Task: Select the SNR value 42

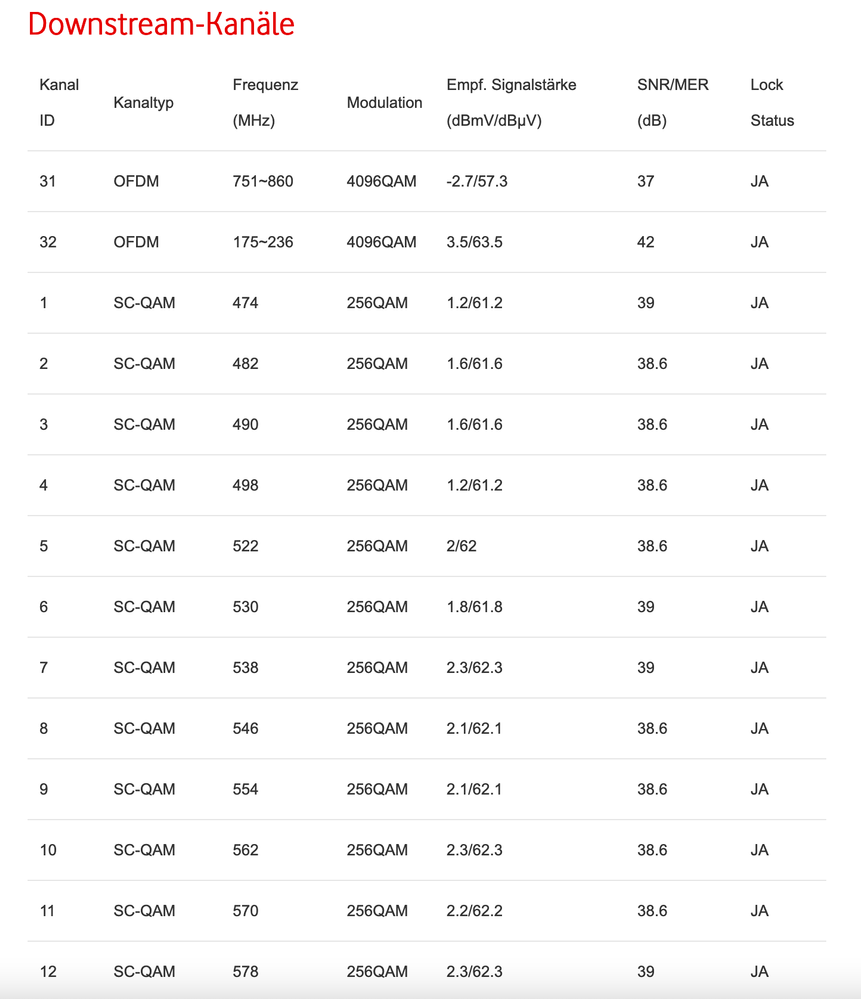Action: 646,242
